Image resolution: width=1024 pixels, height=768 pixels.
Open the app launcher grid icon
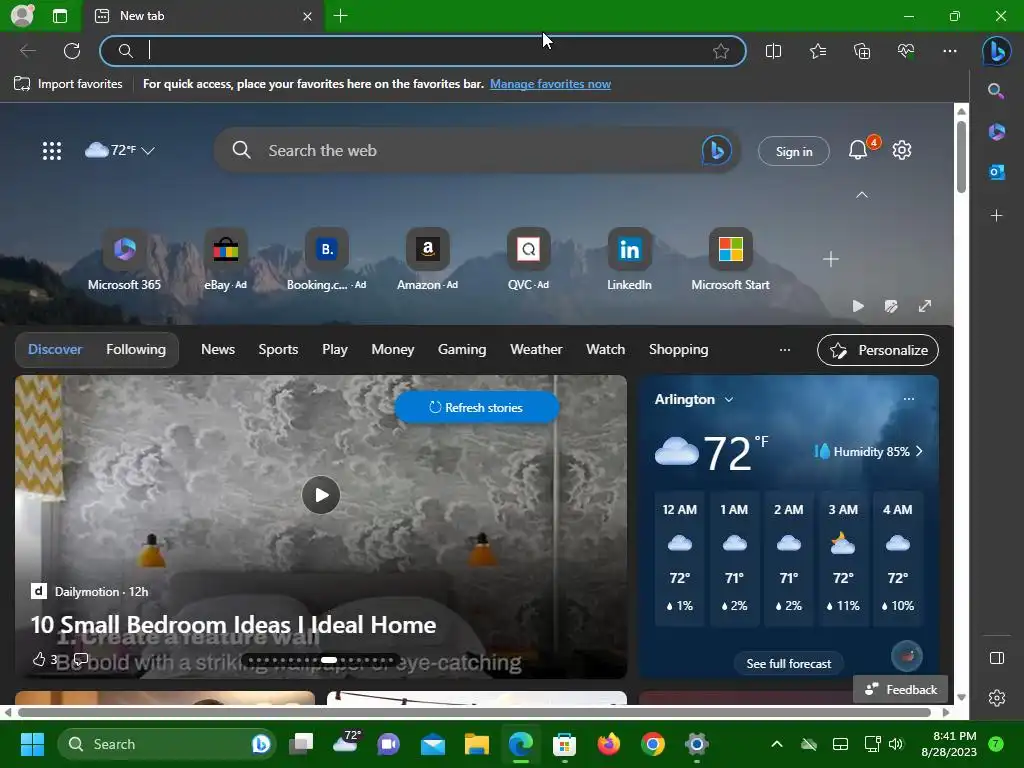pos(52,151)
